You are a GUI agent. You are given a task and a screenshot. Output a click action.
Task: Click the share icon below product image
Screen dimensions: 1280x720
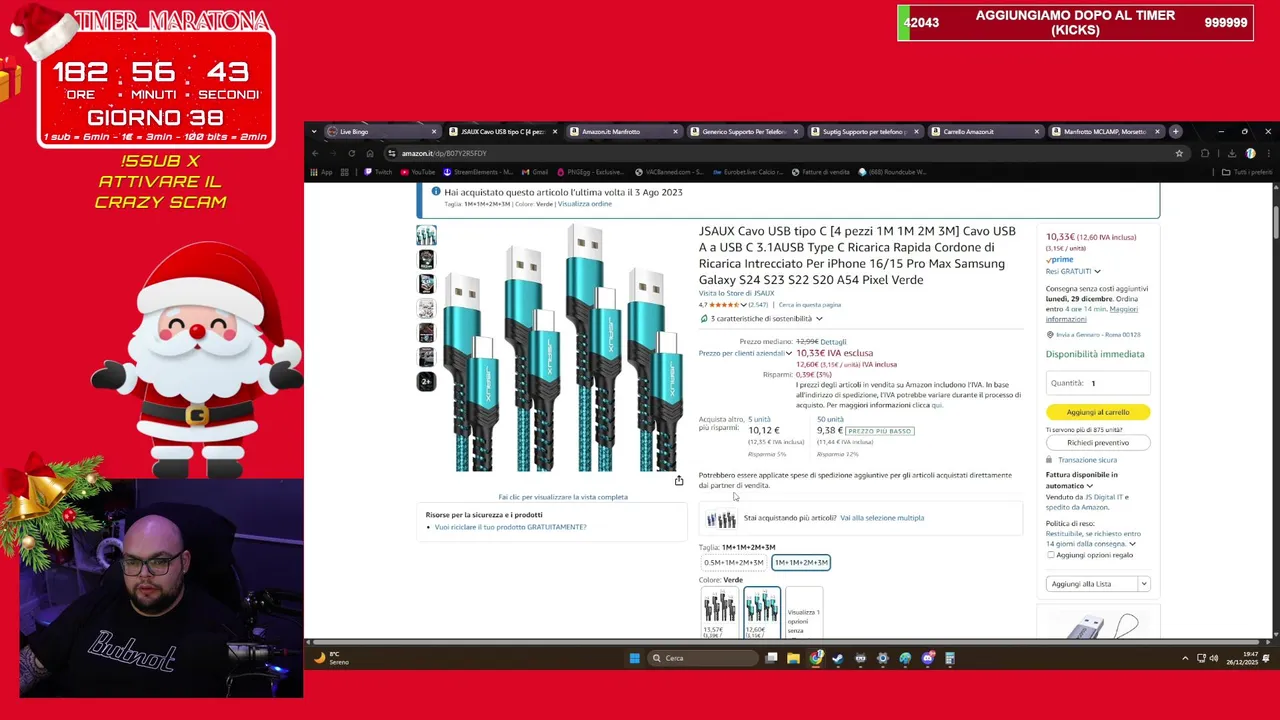[x=679, y=481]
